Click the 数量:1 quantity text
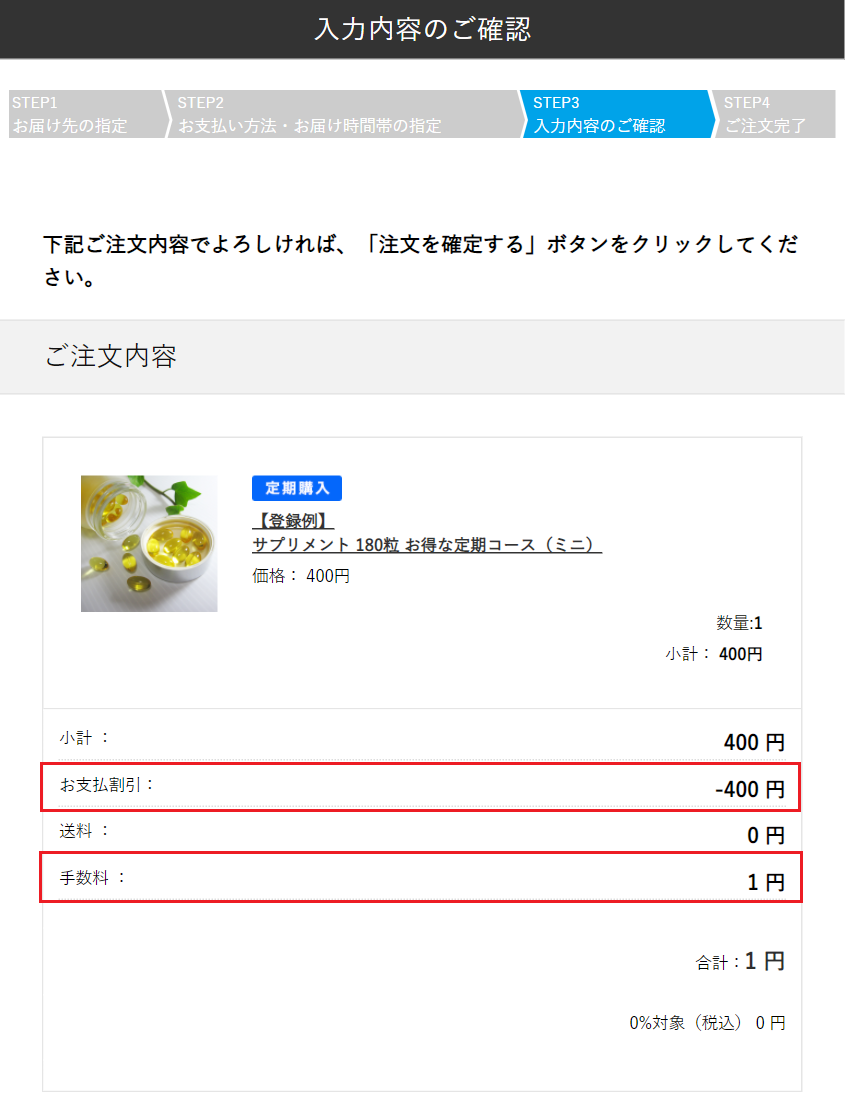The width and height of the screenshot is (845, 1109). coord(739,623)
